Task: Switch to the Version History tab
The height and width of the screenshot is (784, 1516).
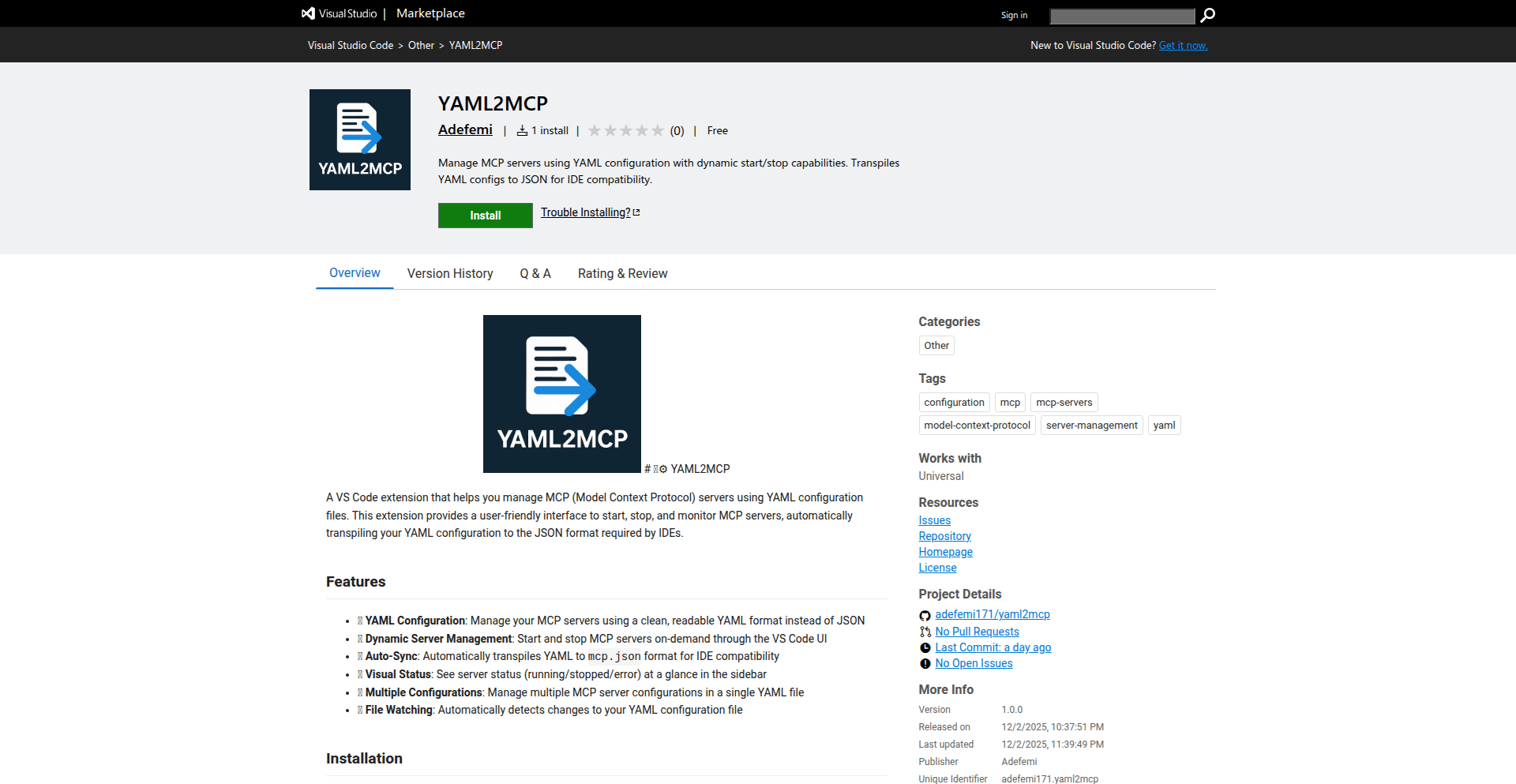Action: (x=450, y=273)
